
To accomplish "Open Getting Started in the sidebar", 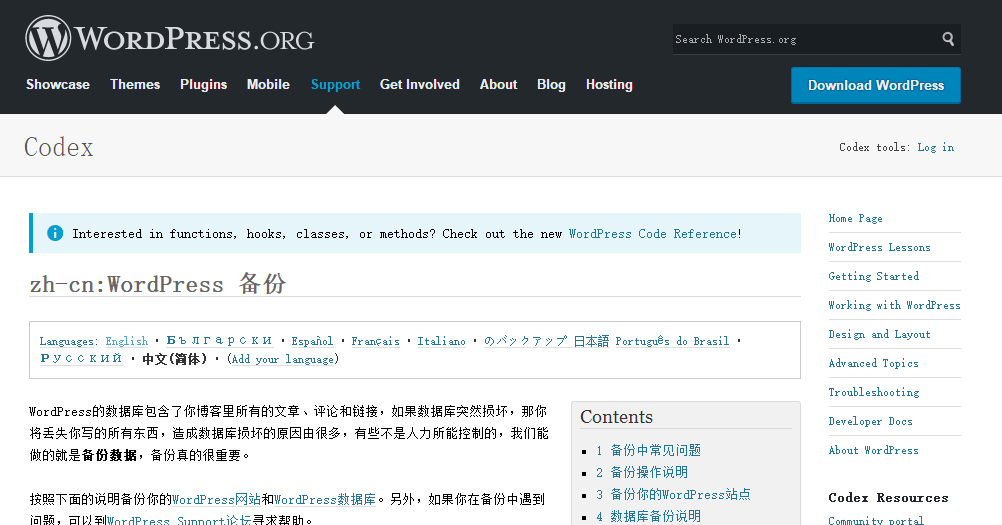I will tap(873, 276).
